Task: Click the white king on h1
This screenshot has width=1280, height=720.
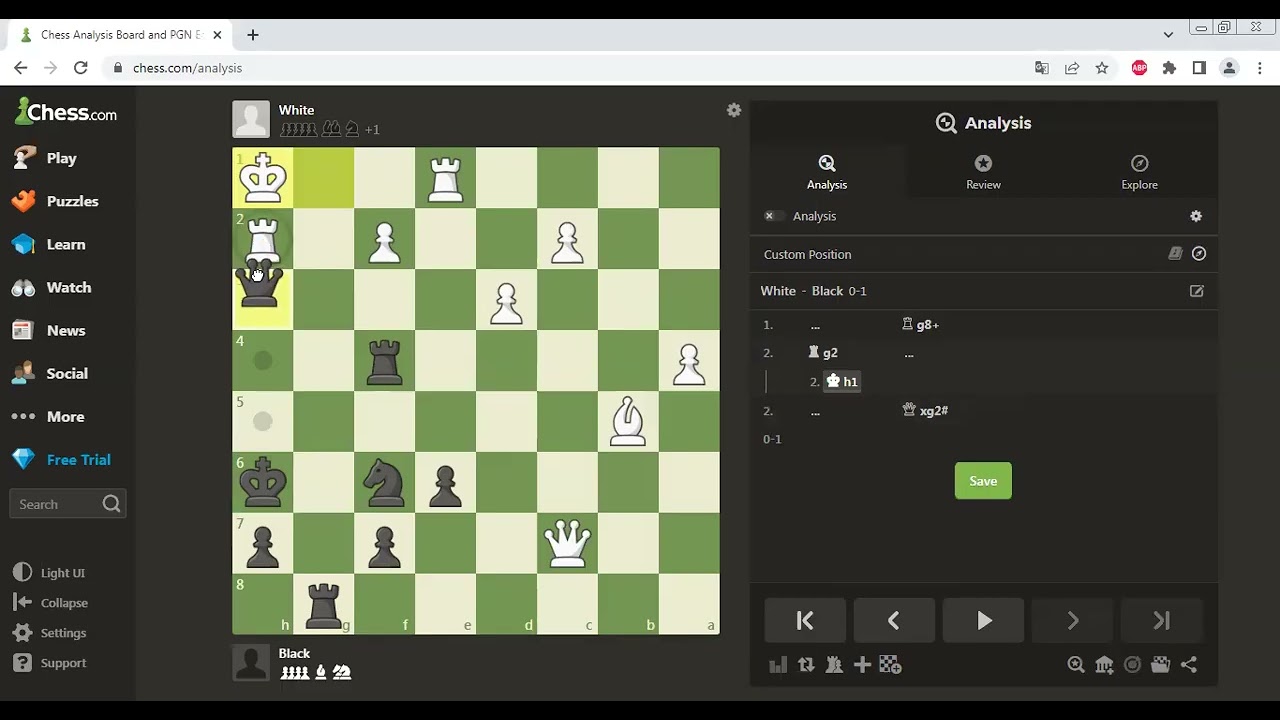Action: click(x=262, y=178)
